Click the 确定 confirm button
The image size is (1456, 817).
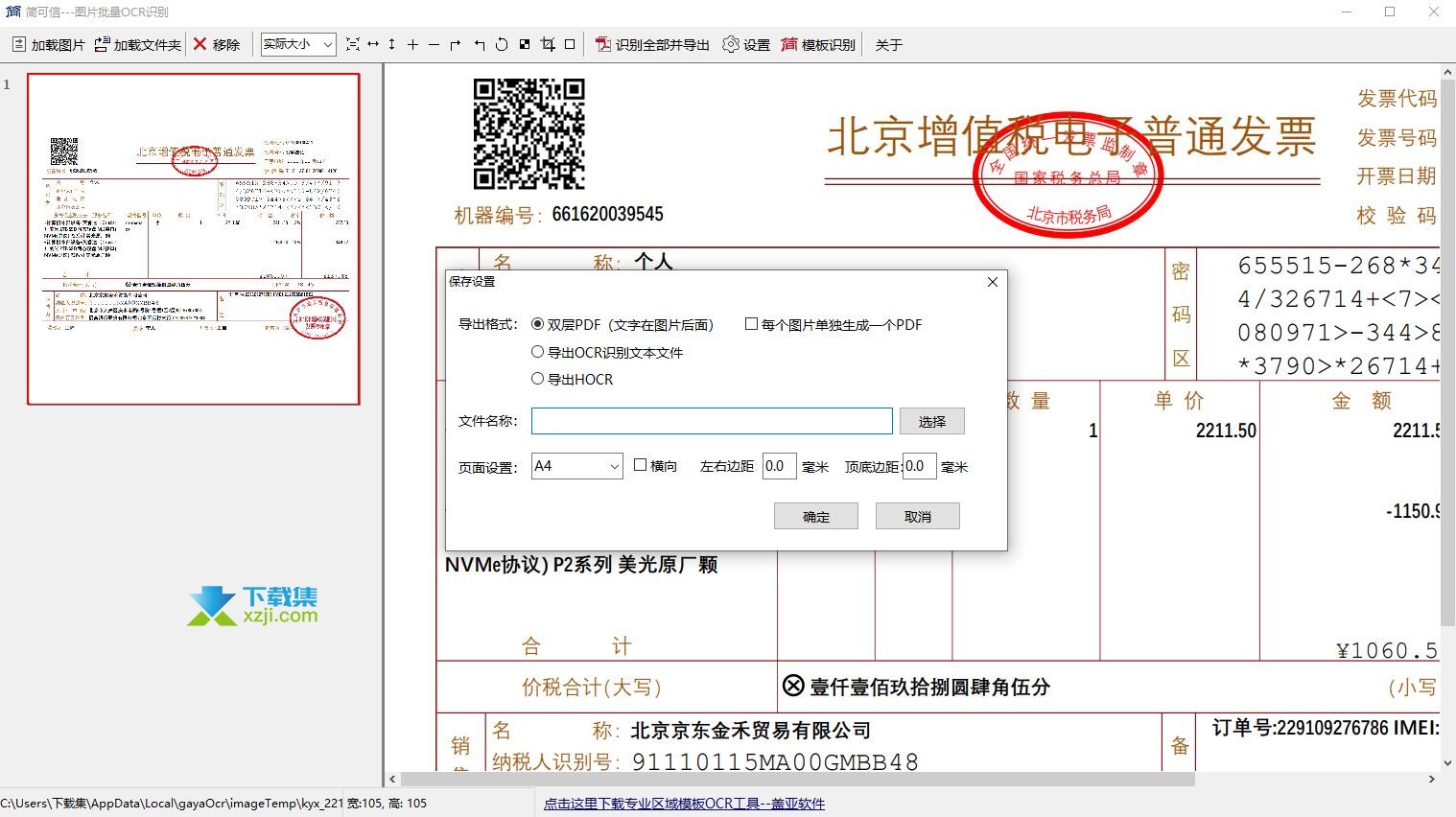(816, 516)
